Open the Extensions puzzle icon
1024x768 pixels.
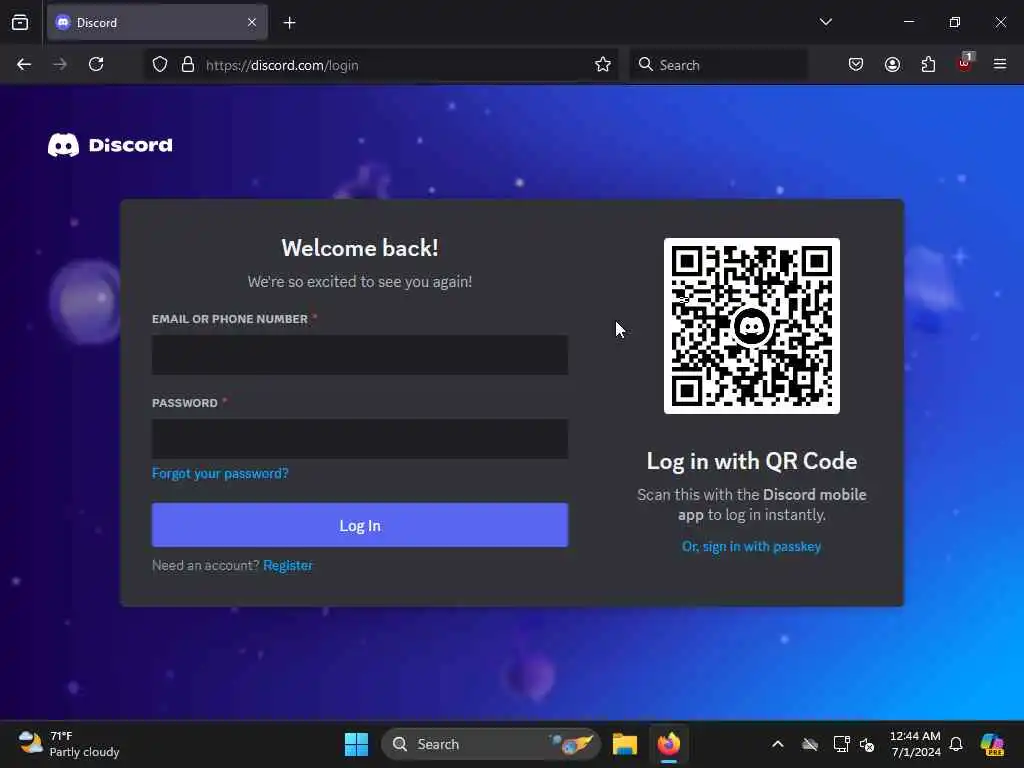pos(928,65)
